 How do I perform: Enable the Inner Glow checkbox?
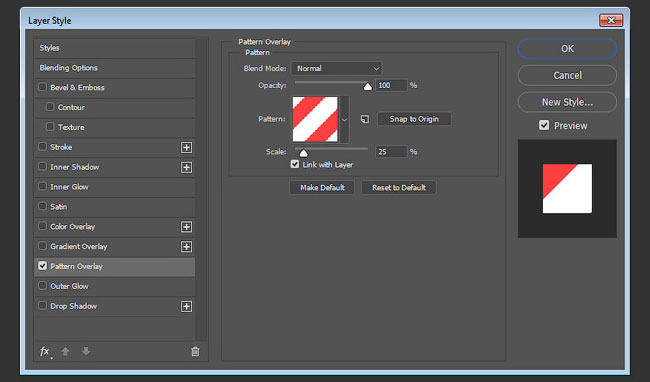tap(42, 186)
